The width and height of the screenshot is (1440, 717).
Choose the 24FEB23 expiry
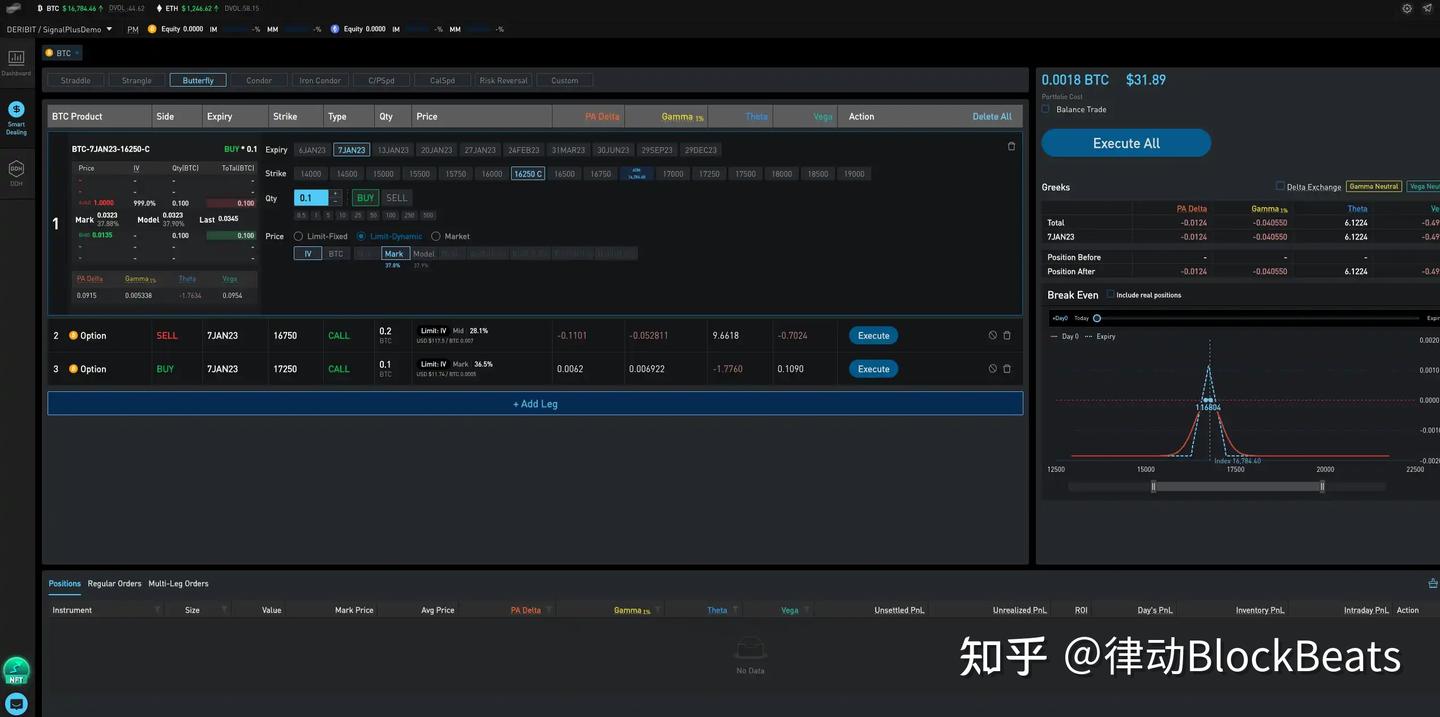click(x=523, y=150)
